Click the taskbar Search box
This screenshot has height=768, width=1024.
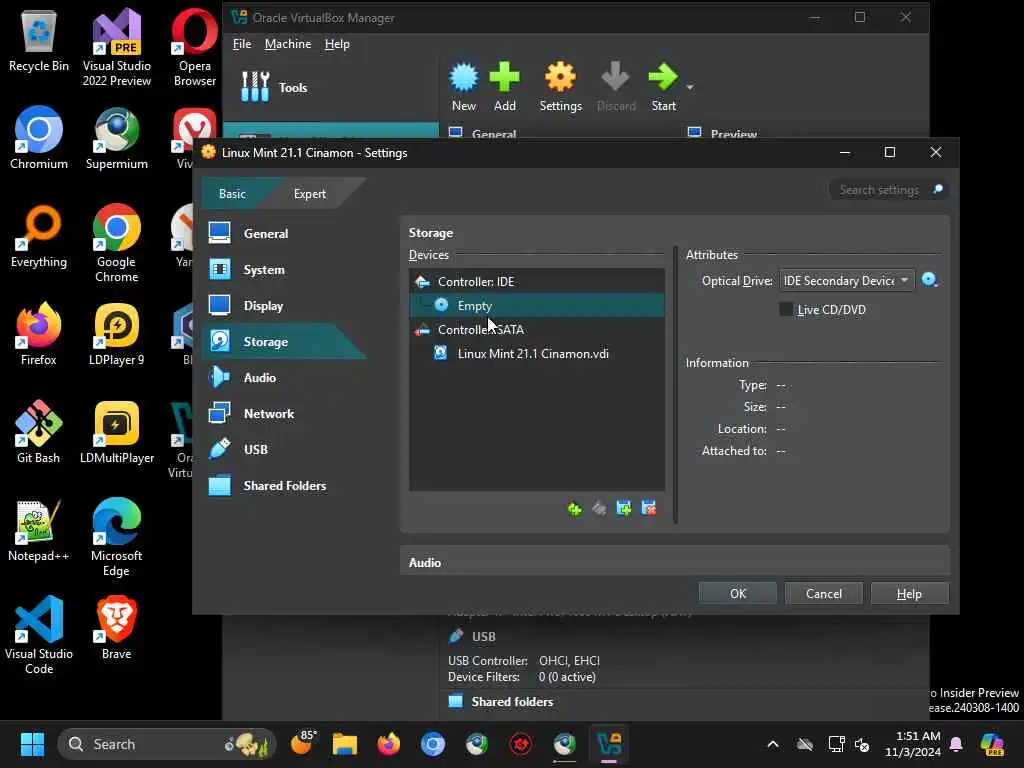pos(167,744)
